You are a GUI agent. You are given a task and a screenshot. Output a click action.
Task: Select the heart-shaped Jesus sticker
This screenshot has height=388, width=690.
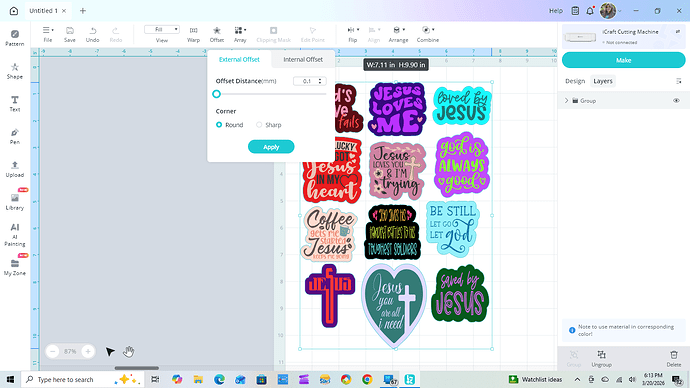(394, 306)
